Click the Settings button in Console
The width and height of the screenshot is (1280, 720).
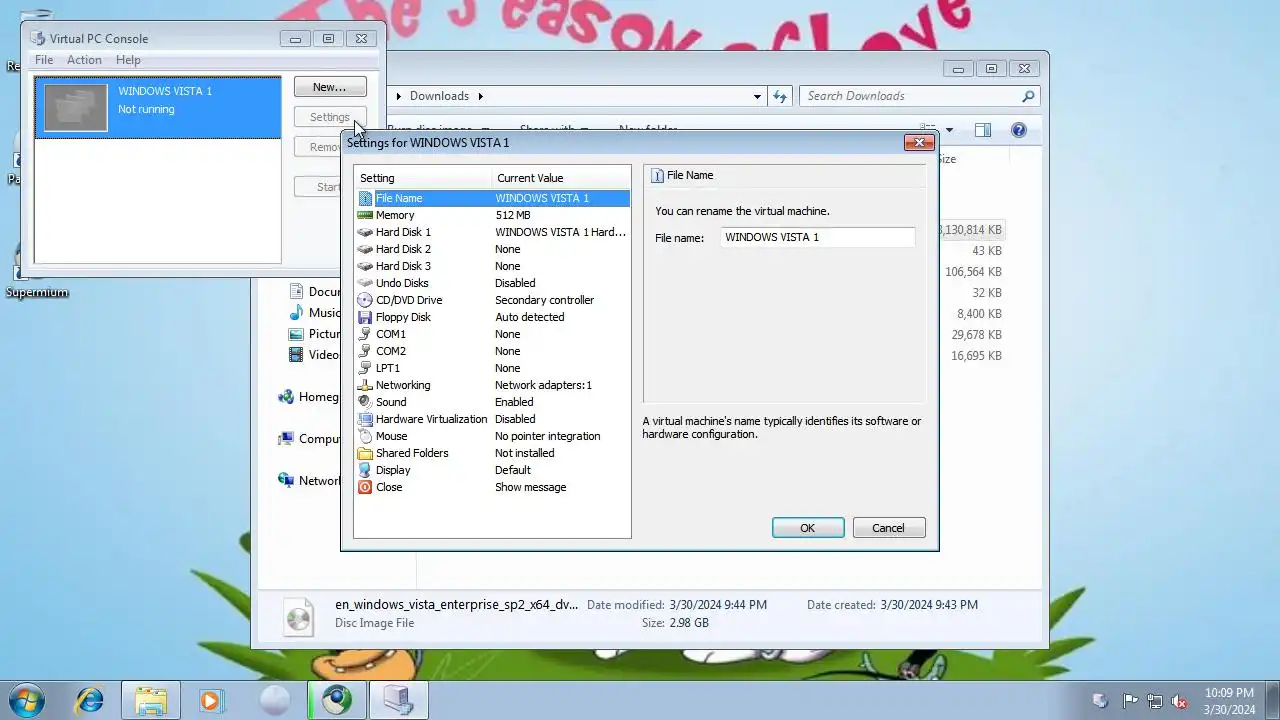click(329, 117)
